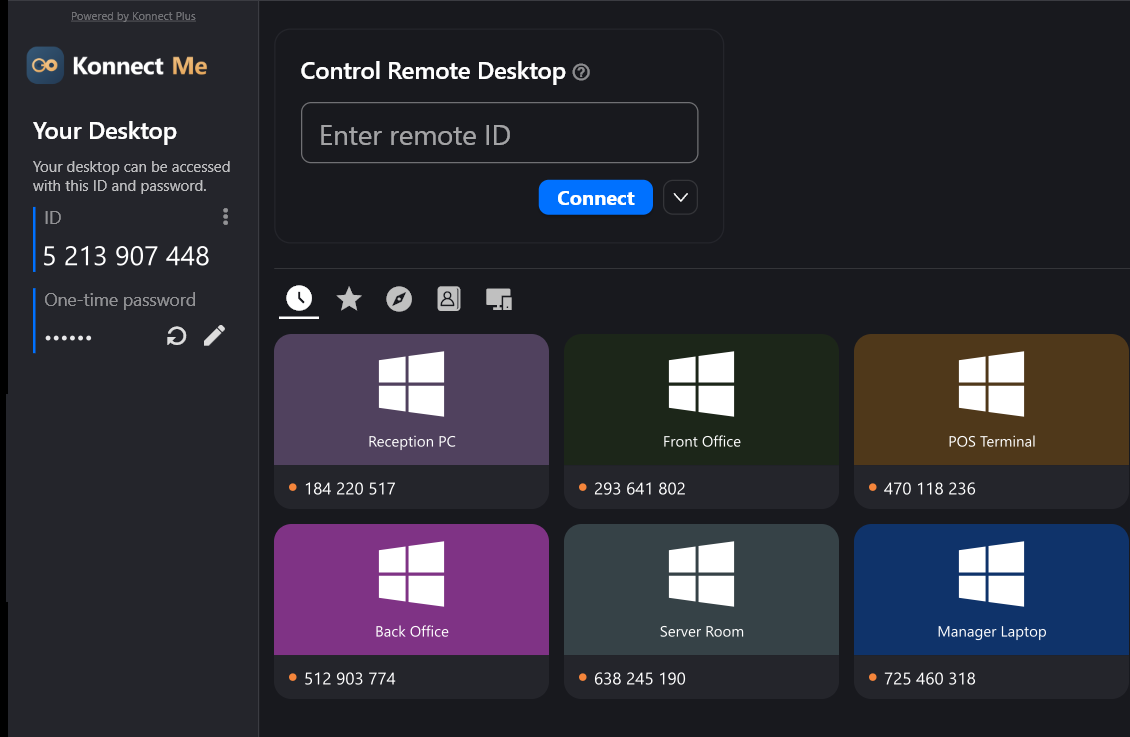Click the Windows logo on Manager Laptop card
This screenshot has height=737, width=1130.
991,574
